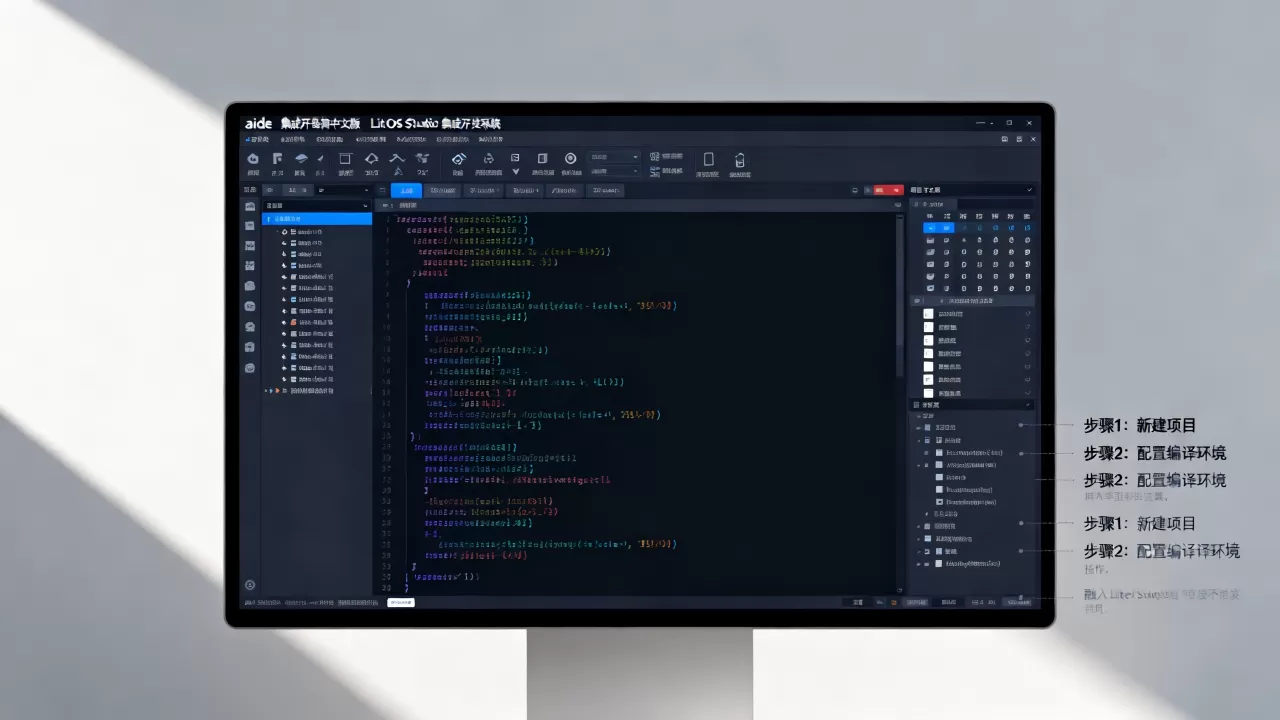Image resolution: width=1280 pixels, height=720 pixels.
Task: Open the dropdown arrow below the panel-with-arrow toolbar icon
Action: [x=515, y=172]
